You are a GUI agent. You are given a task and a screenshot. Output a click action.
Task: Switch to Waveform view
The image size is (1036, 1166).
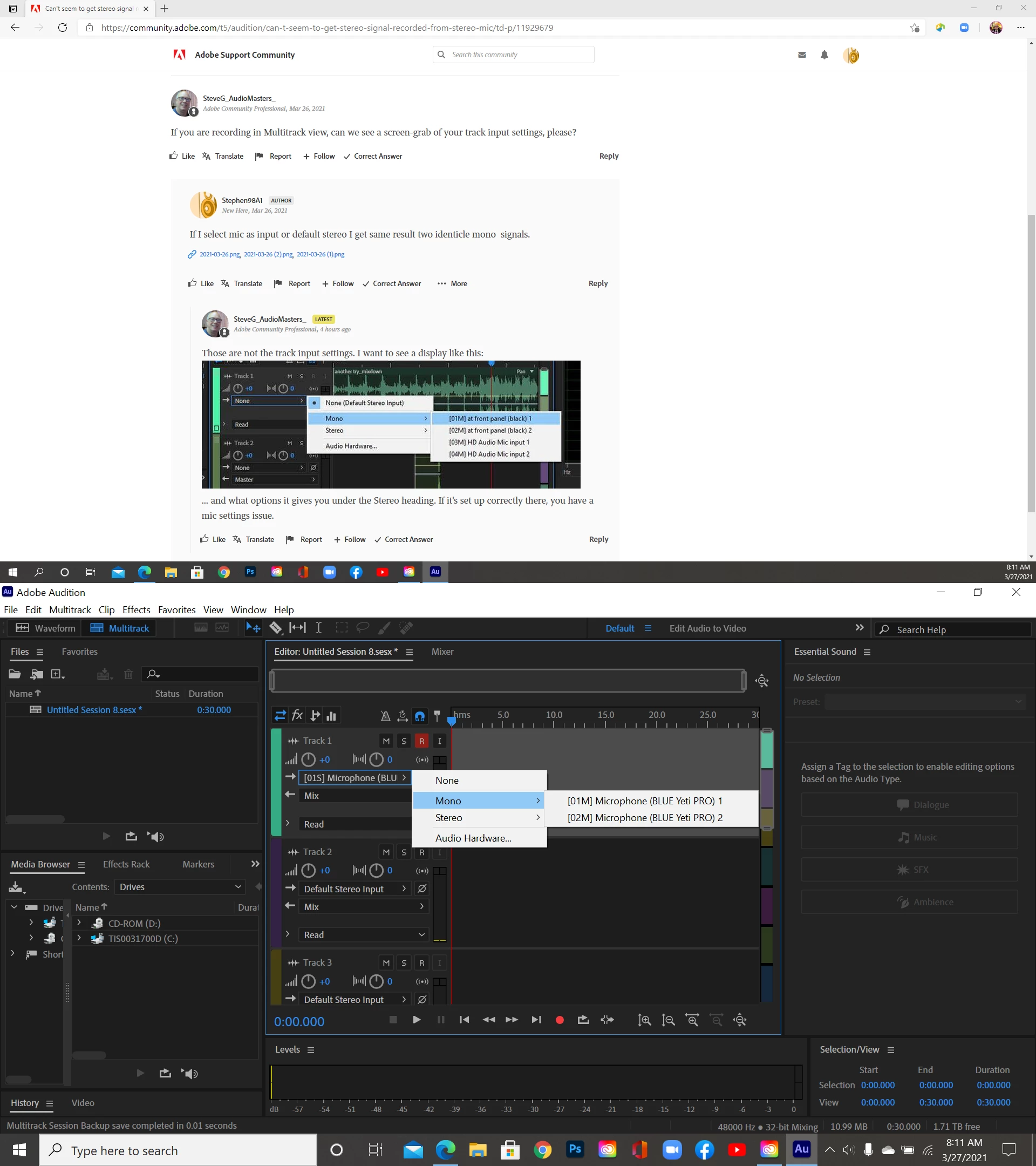(46, 628)
